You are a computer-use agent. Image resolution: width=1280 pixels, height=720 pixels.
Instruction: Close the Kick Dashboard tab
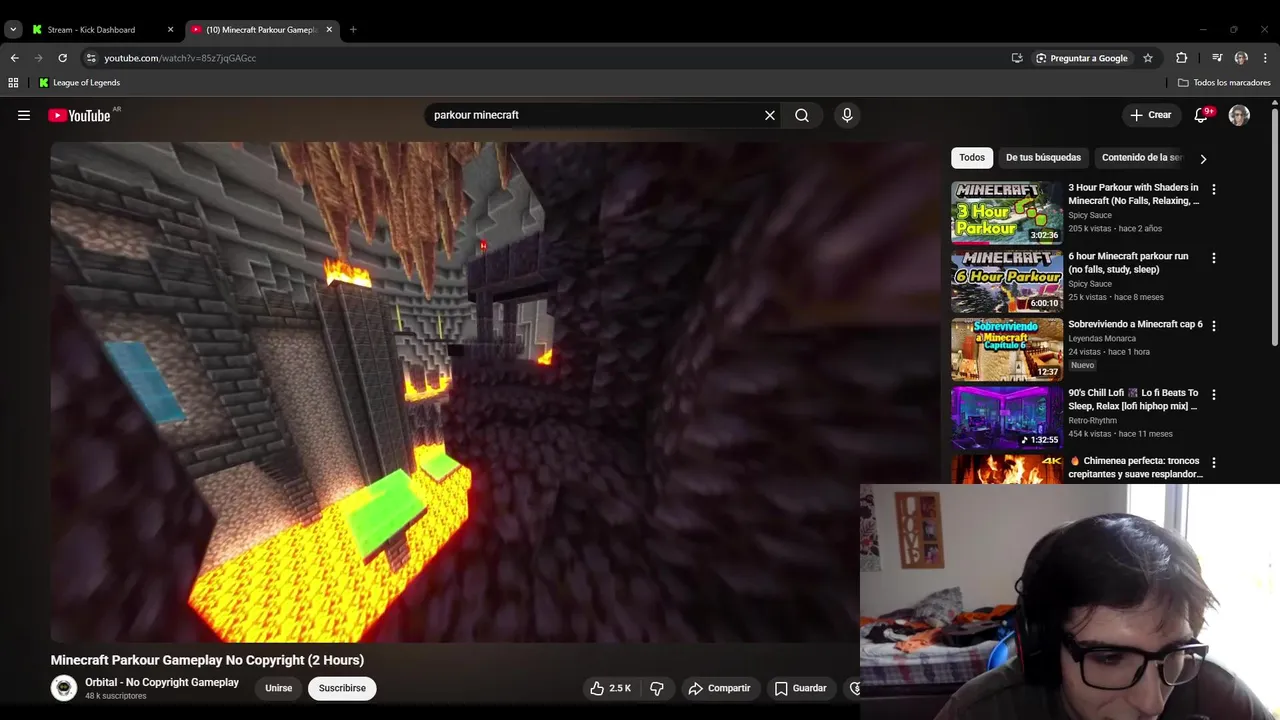pyautogui.click(x=170, y=30)
